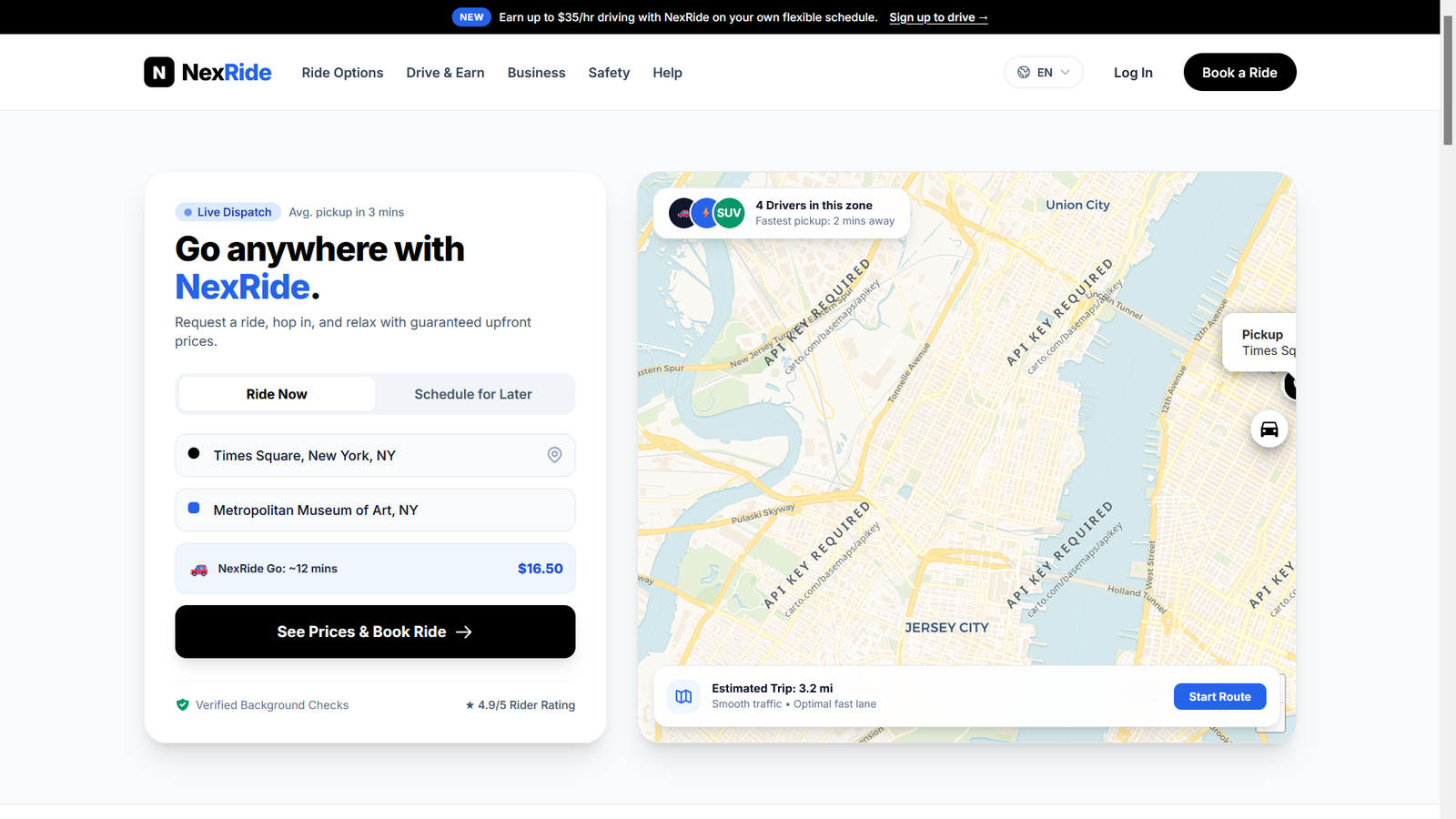Click the car marker on the map

pyautogui.click(x=1269, y=429)
